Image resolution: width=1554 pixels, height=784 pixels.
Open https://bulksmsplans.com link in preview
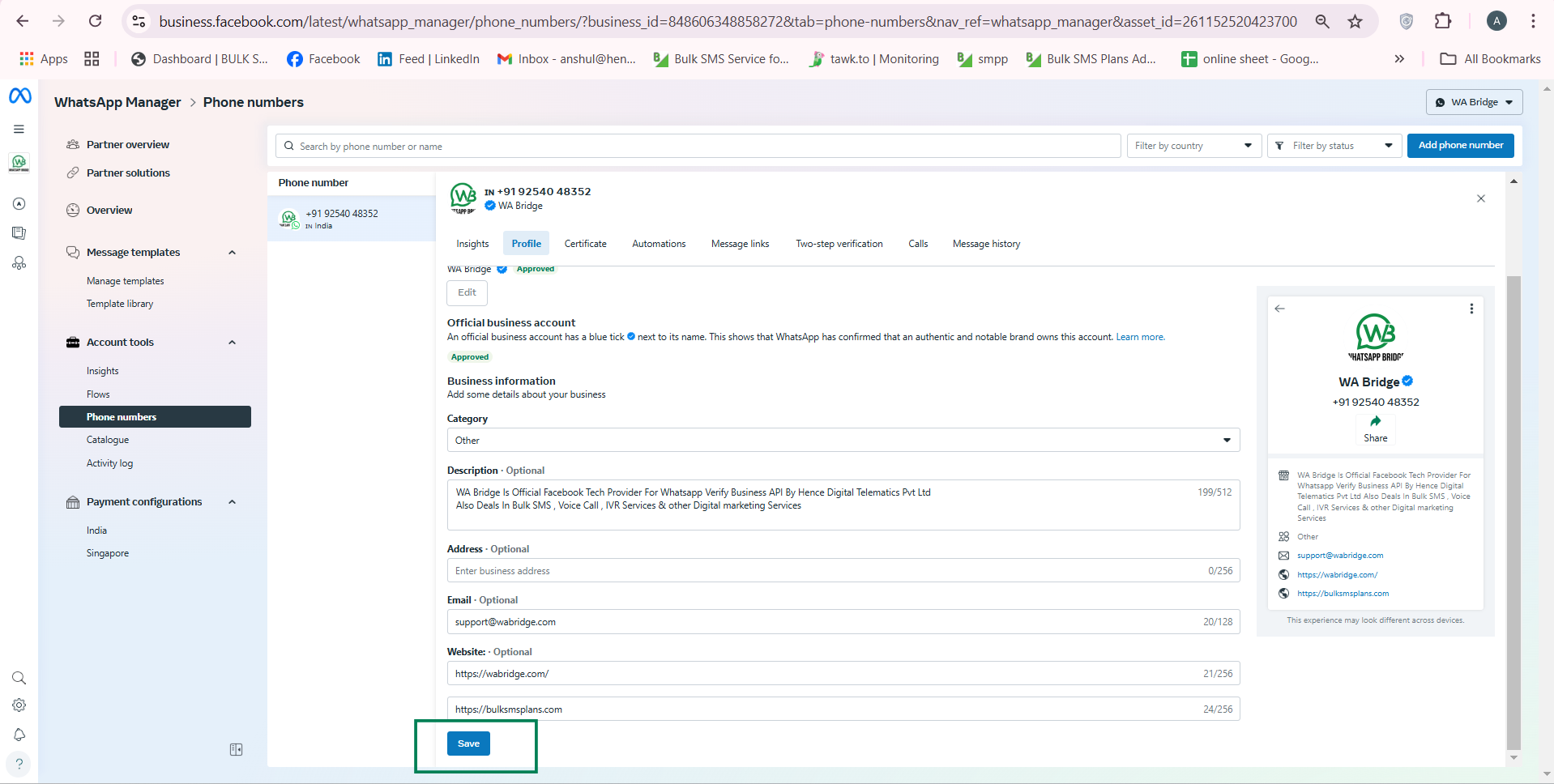[x=1343, y=594]
